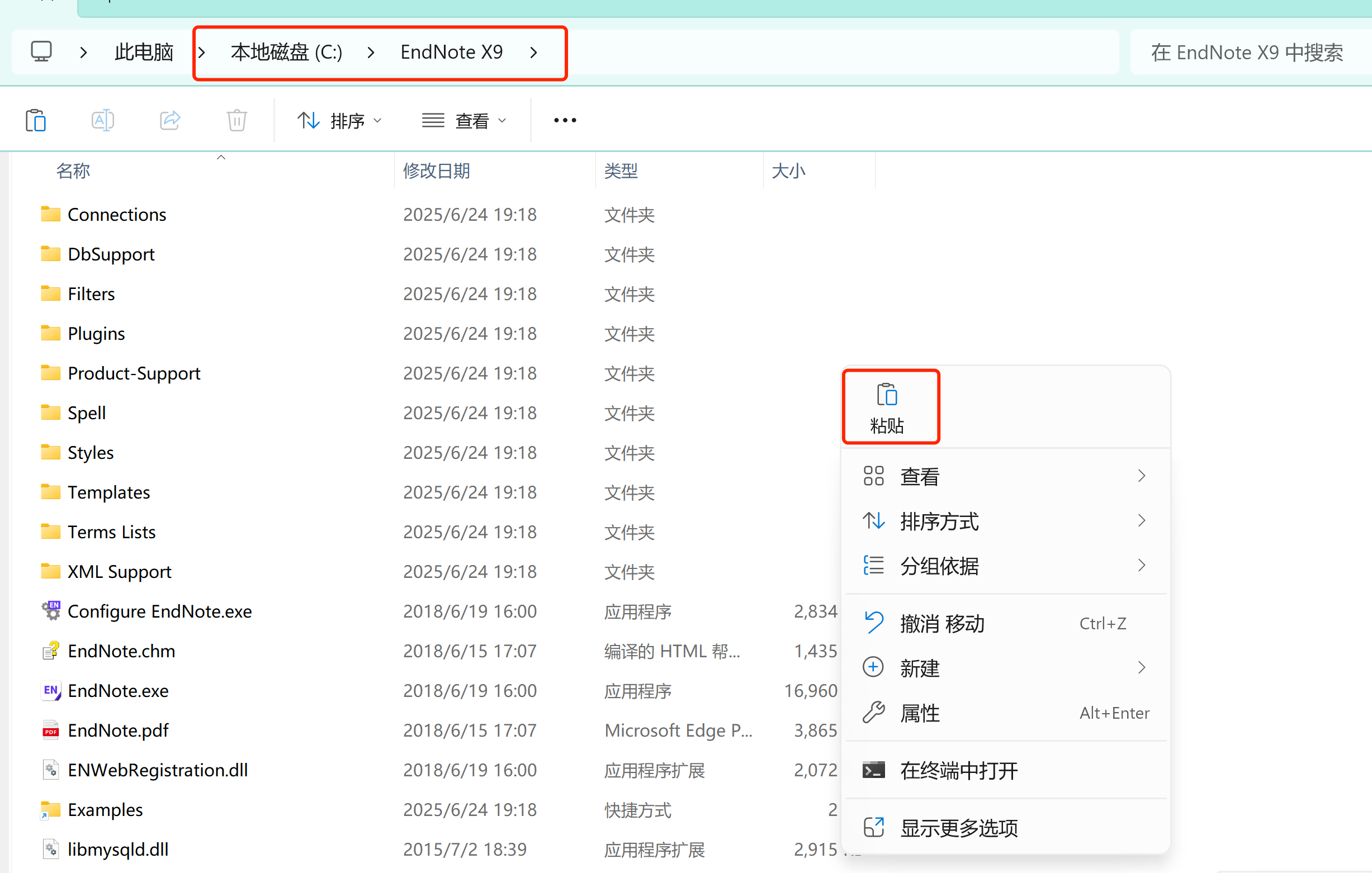Screen dimensions: 1372x873
Task: Click the Share icon in the toolbar
Action: (x=170, y=120)
